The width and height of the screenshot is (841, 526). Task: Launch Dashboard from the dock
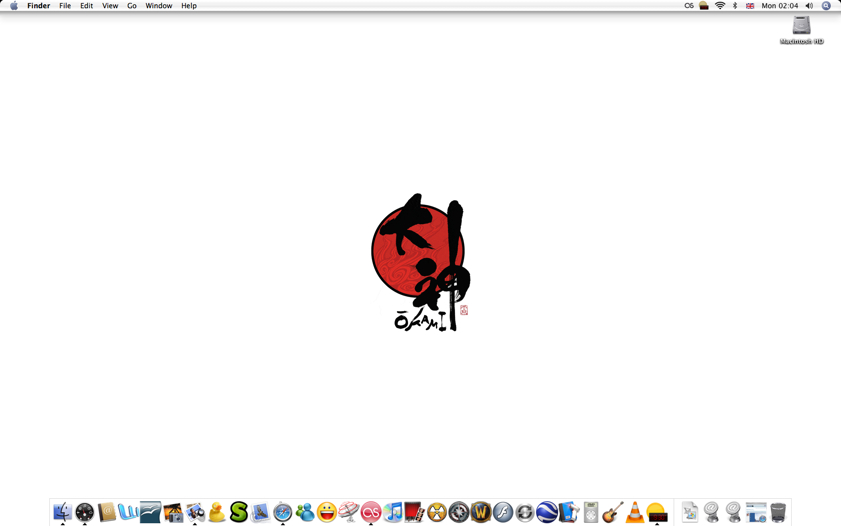pos(85,513)
